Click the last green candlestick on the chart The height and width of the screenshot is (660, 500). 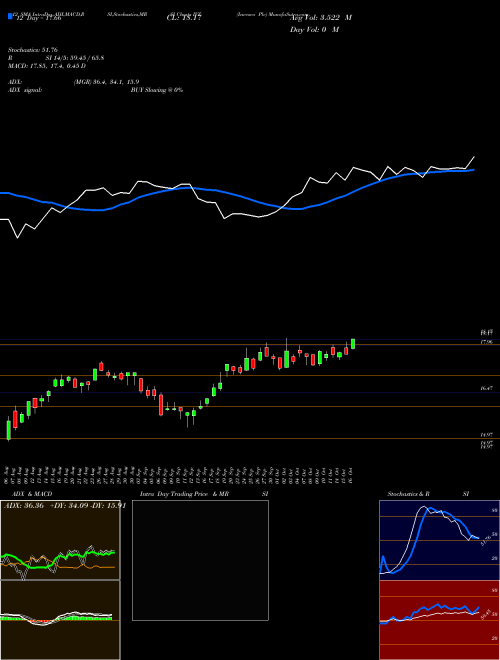pos(353,343)
